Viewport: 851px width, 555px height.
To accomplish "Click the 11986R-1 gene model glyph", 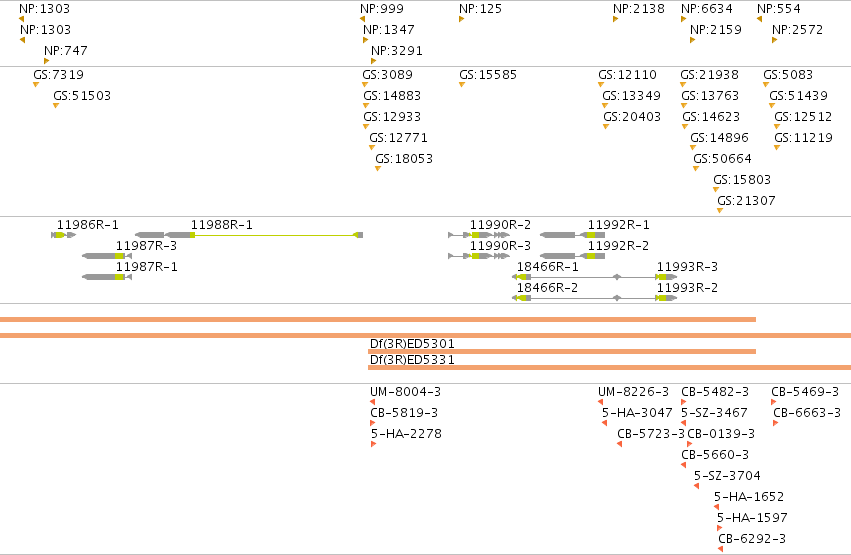I will [x=63, y=235].
